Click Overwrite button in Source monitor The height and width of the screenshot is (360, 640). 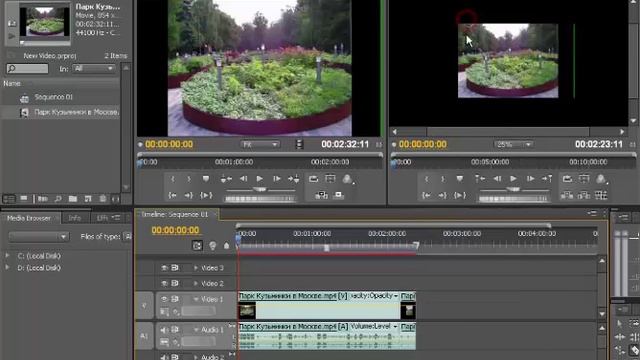[x=338, y=196]
